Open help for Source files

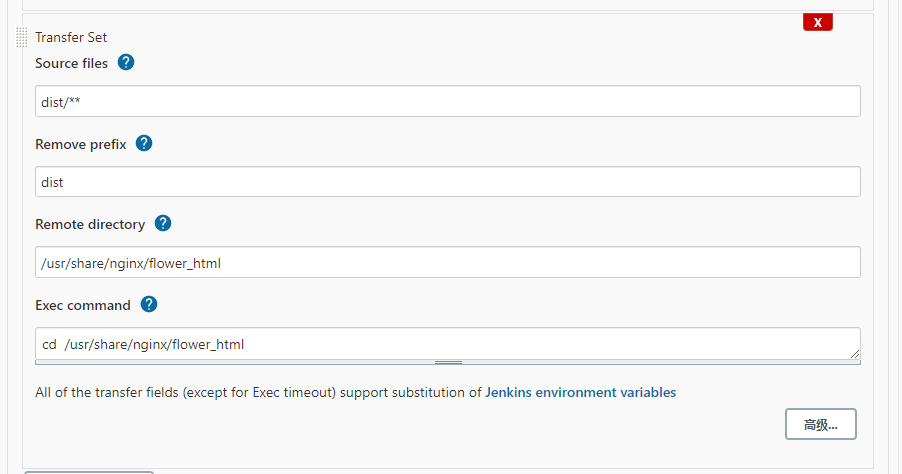click(x=126, y=62)
